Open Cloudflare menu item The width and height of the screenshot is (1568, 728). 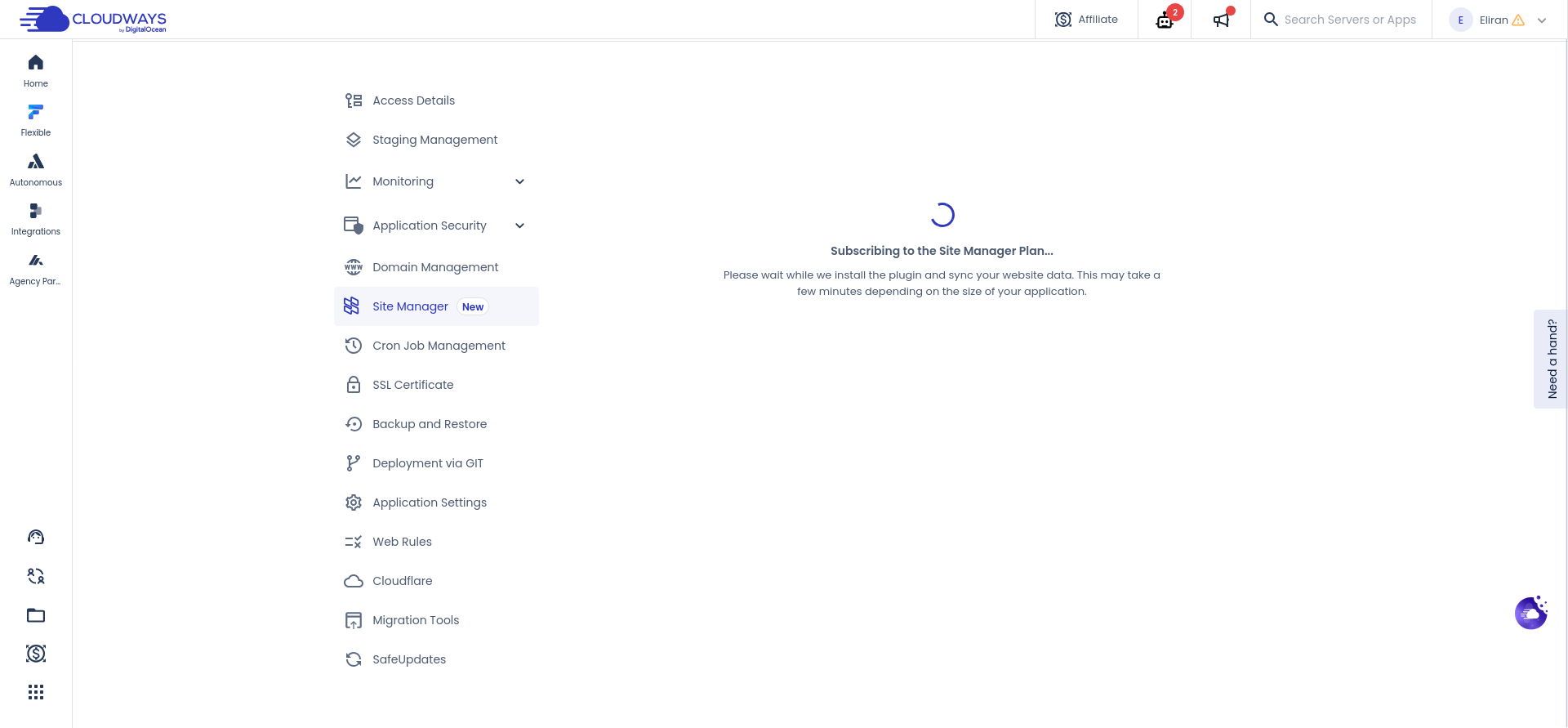pyautogui.click(x=437, y=581)
